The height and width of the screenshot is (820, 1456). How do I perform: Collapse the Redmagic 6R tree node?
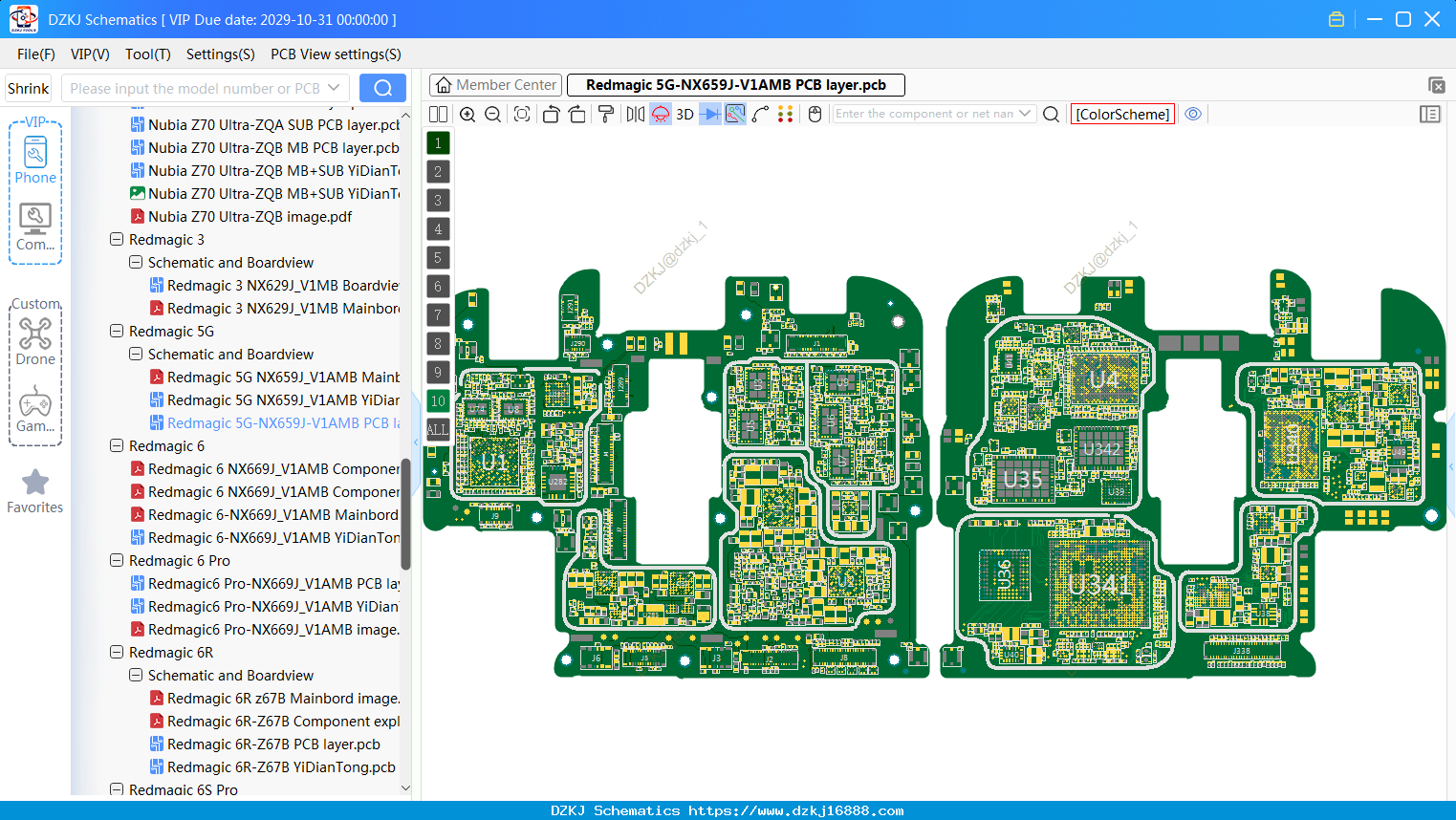[x=117, y=652]
